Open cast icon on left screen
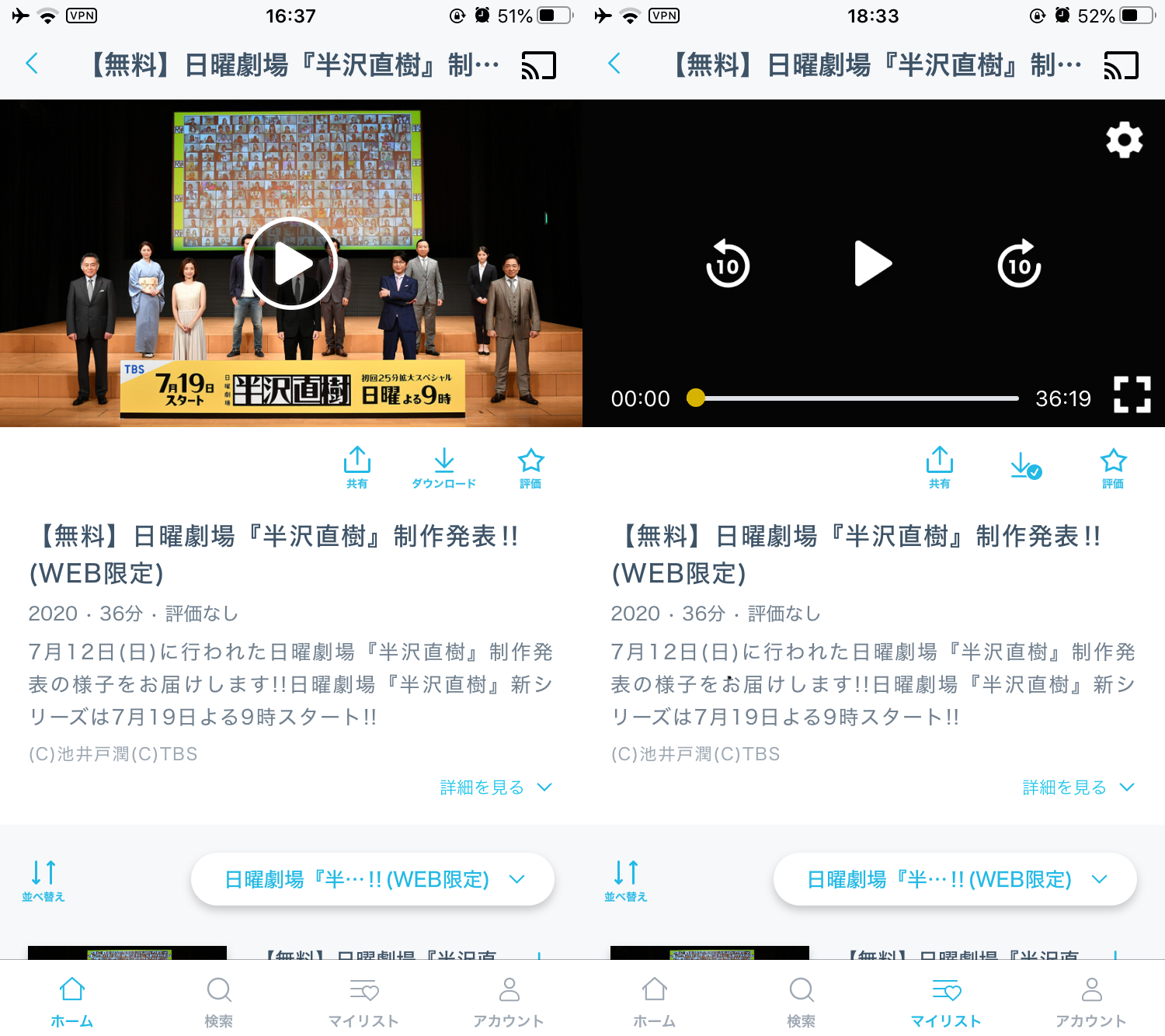This screenshot has width=1165, height=1036. (x=539, y=65)
